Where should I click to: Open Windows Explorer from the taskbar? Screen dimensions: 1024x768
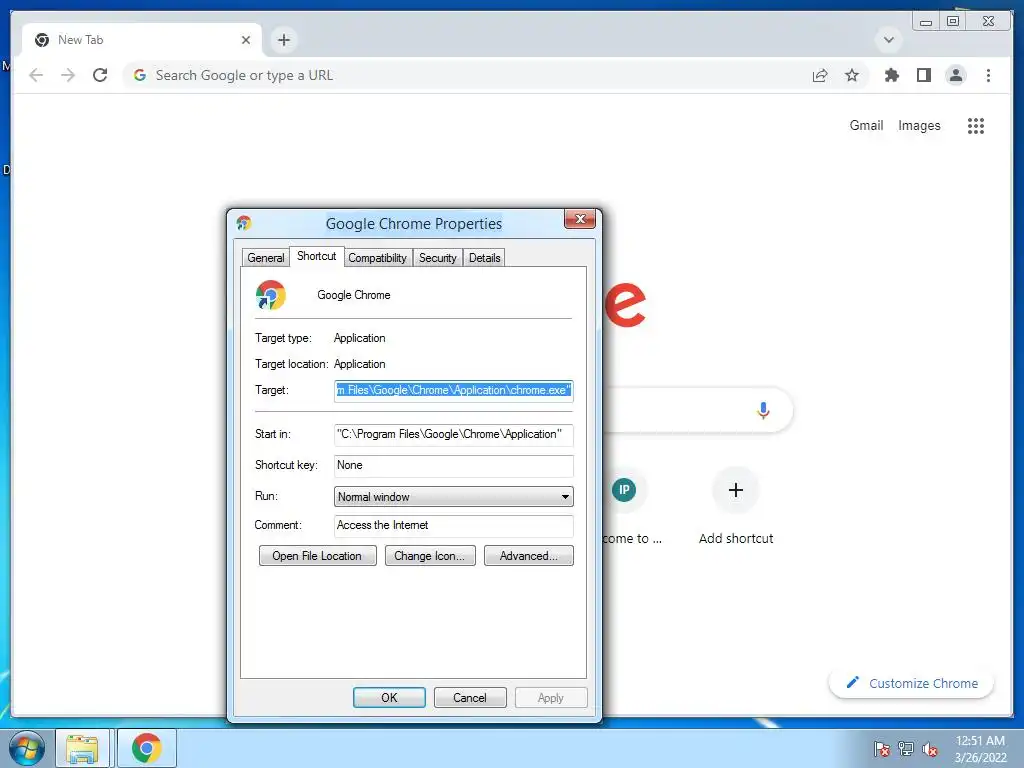[x=82, y=748]
